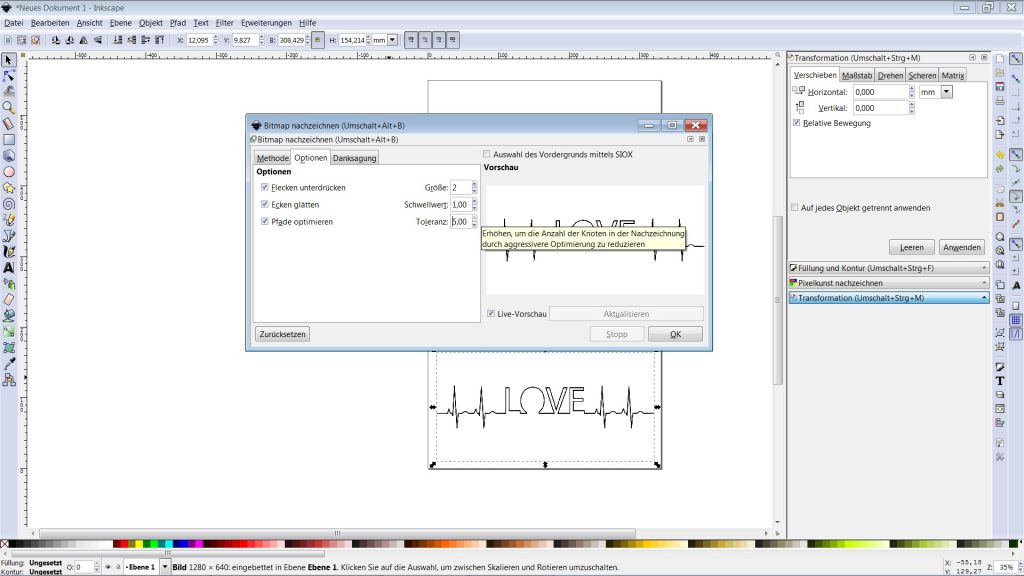Switch to the Methode tab
This screenshot has height=576, width=1024.
point(272,158)
